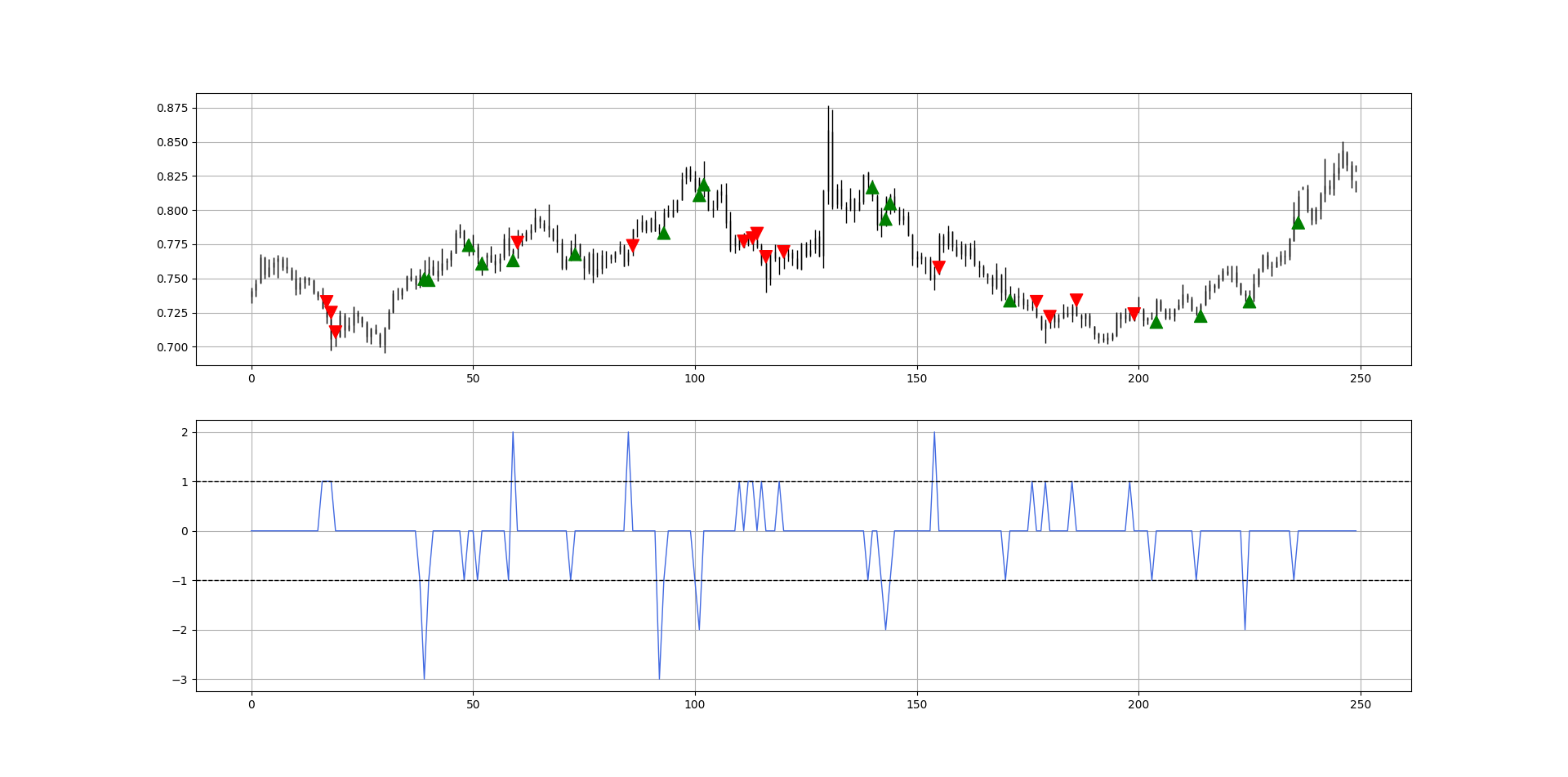
Task: Click the −2 label on the indicator y-axis
Action: (180, 631)
